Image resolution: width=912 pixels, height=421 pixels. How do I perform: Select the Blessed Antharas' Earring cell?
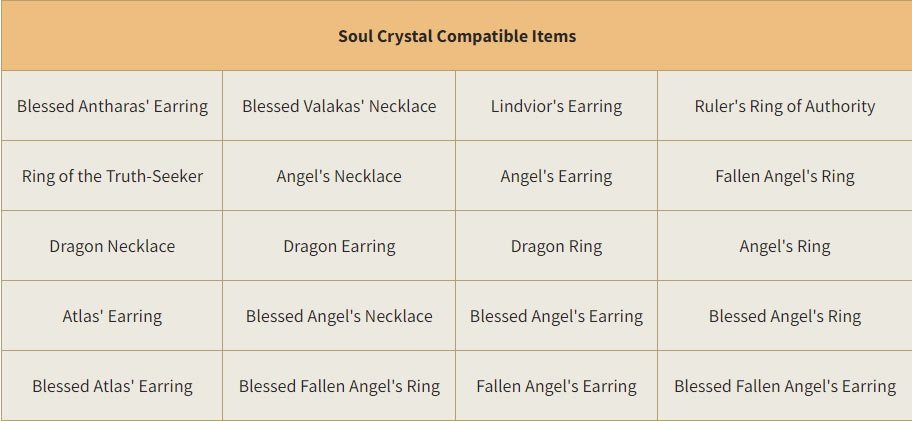pos(112,106)
